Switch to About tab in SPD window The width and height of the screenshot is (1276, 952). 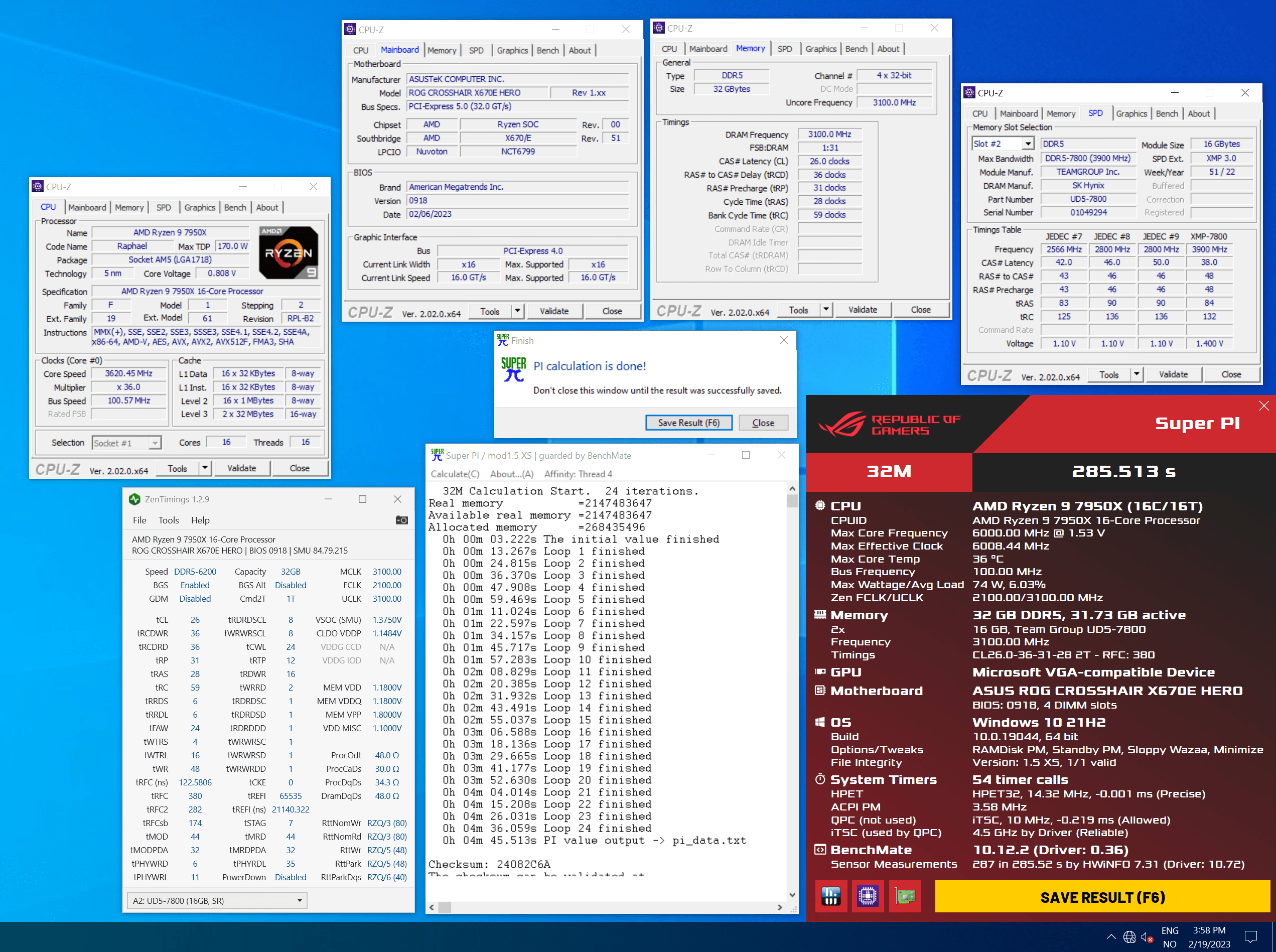[x=1199, y=113]
